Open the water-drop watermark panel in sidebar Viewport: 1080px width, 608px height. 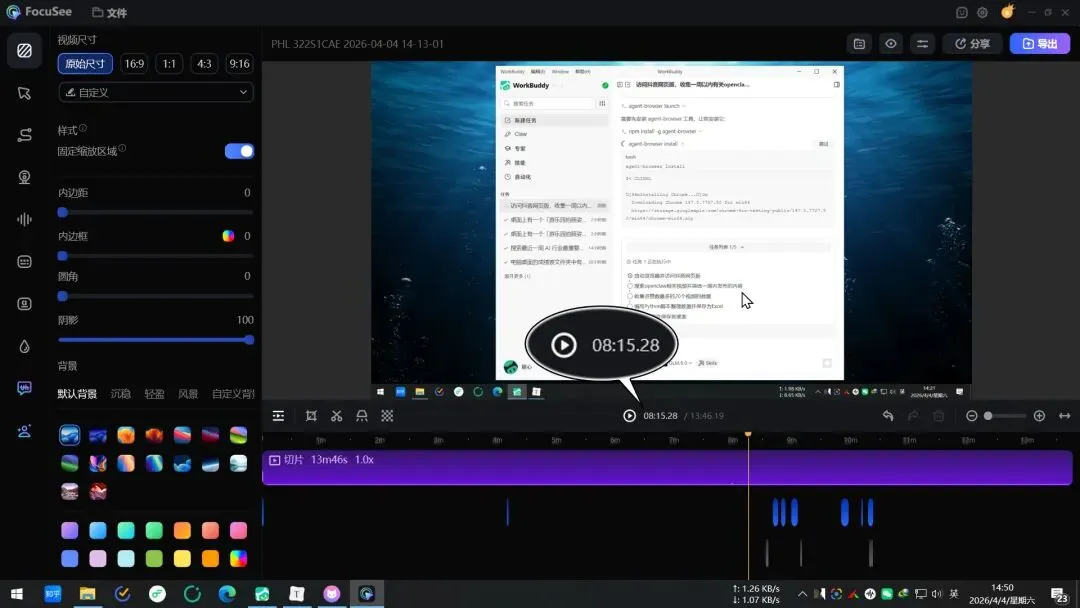click(24, 346)
